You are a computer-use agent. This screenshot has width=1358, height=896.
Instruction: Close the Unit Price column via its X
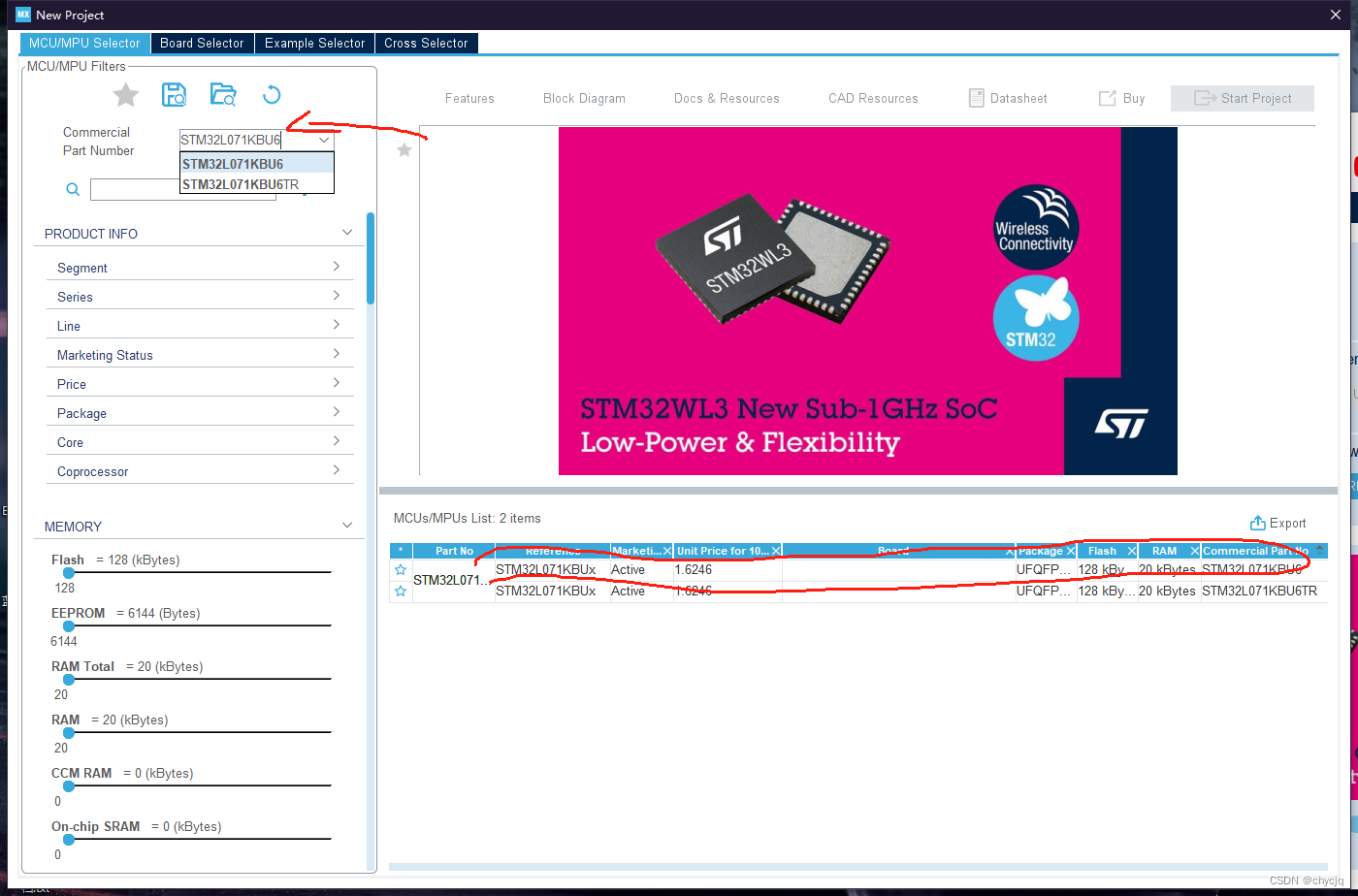pos(776,551)
